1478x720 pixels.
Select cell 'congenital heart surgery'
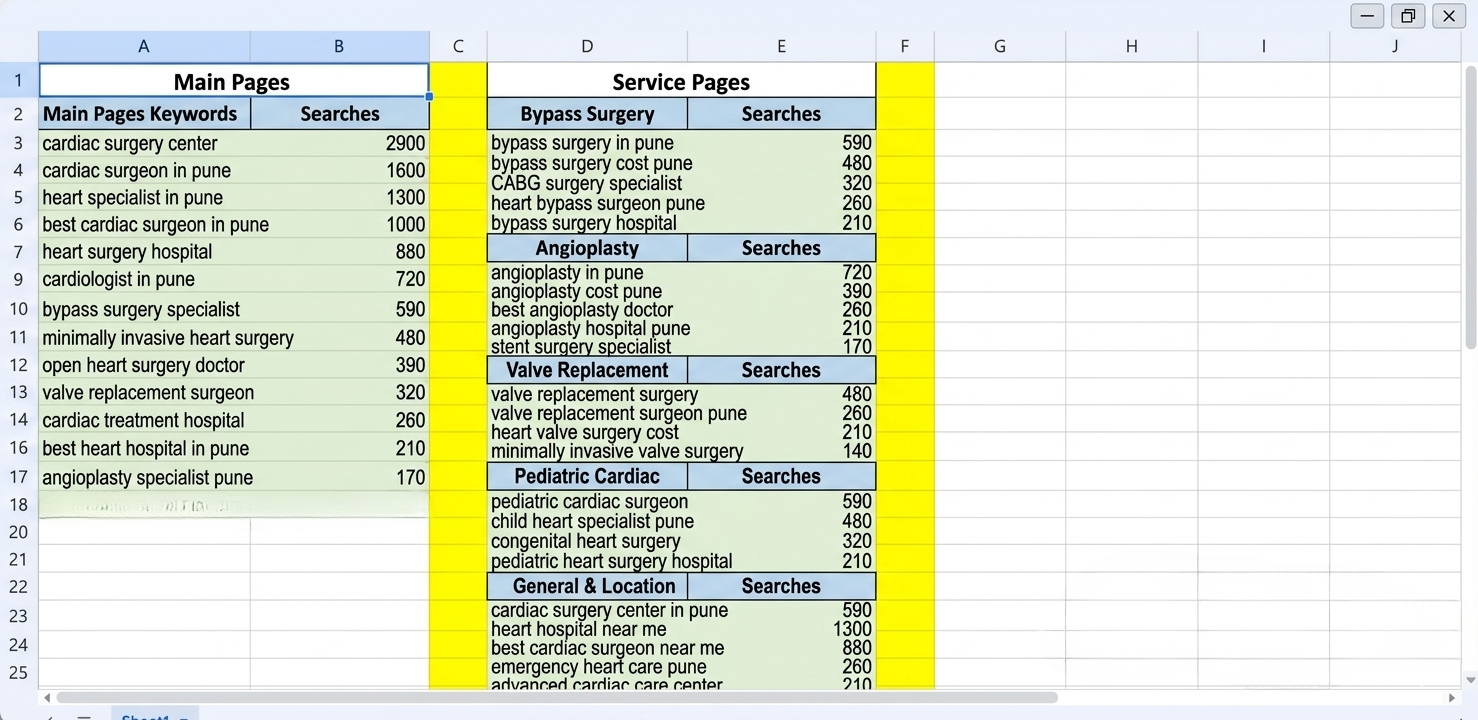pos(585,541)
